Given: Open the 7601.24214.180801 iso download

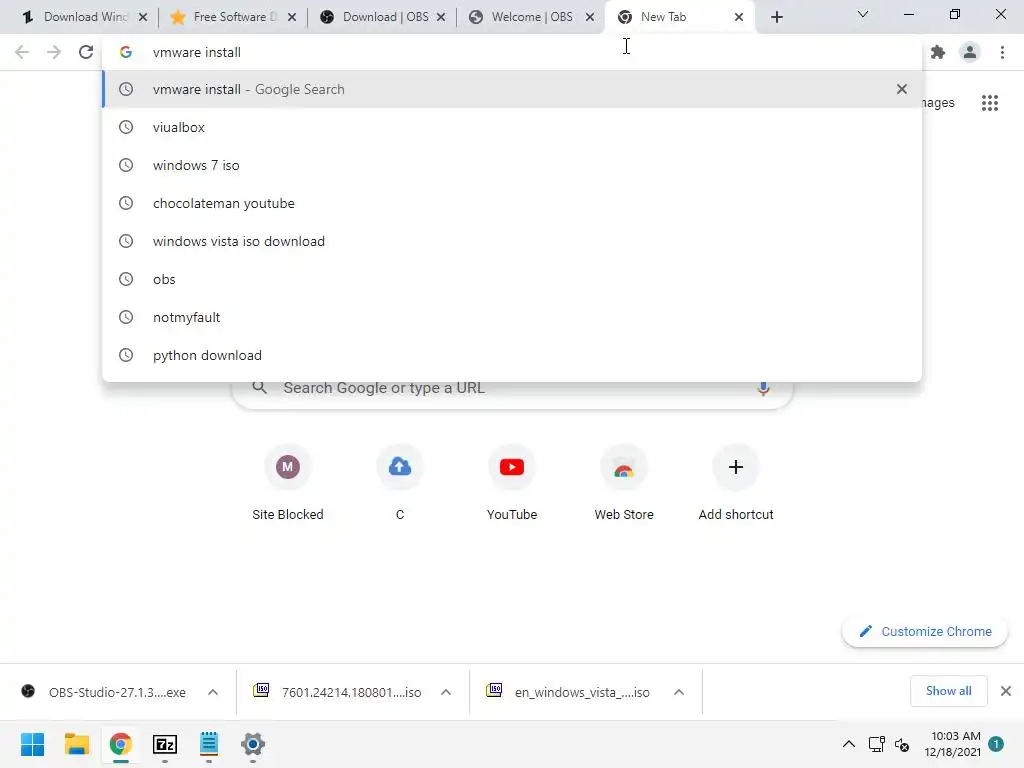Looking at the screenshot, I should tap(338, 692).
